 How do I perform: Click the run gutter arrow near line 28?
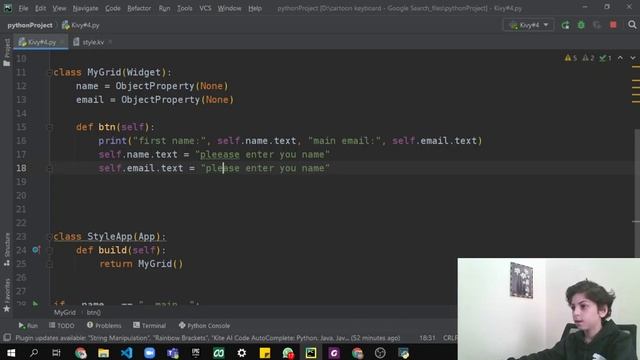pyautogui.click(x=36, y=304)
